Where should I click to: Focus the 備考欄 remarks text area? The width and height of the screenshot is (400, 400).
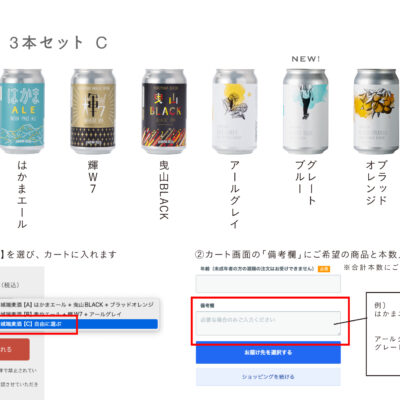[x=268, y=323]
